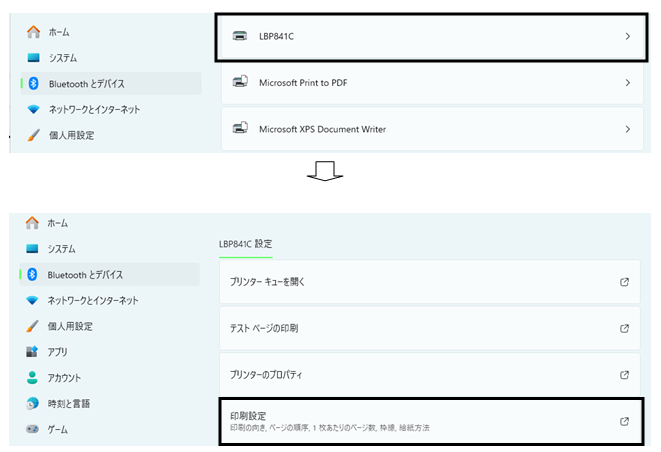
Task: Click the printer icon beside LBP841C
Action: (x=239, y=36)
